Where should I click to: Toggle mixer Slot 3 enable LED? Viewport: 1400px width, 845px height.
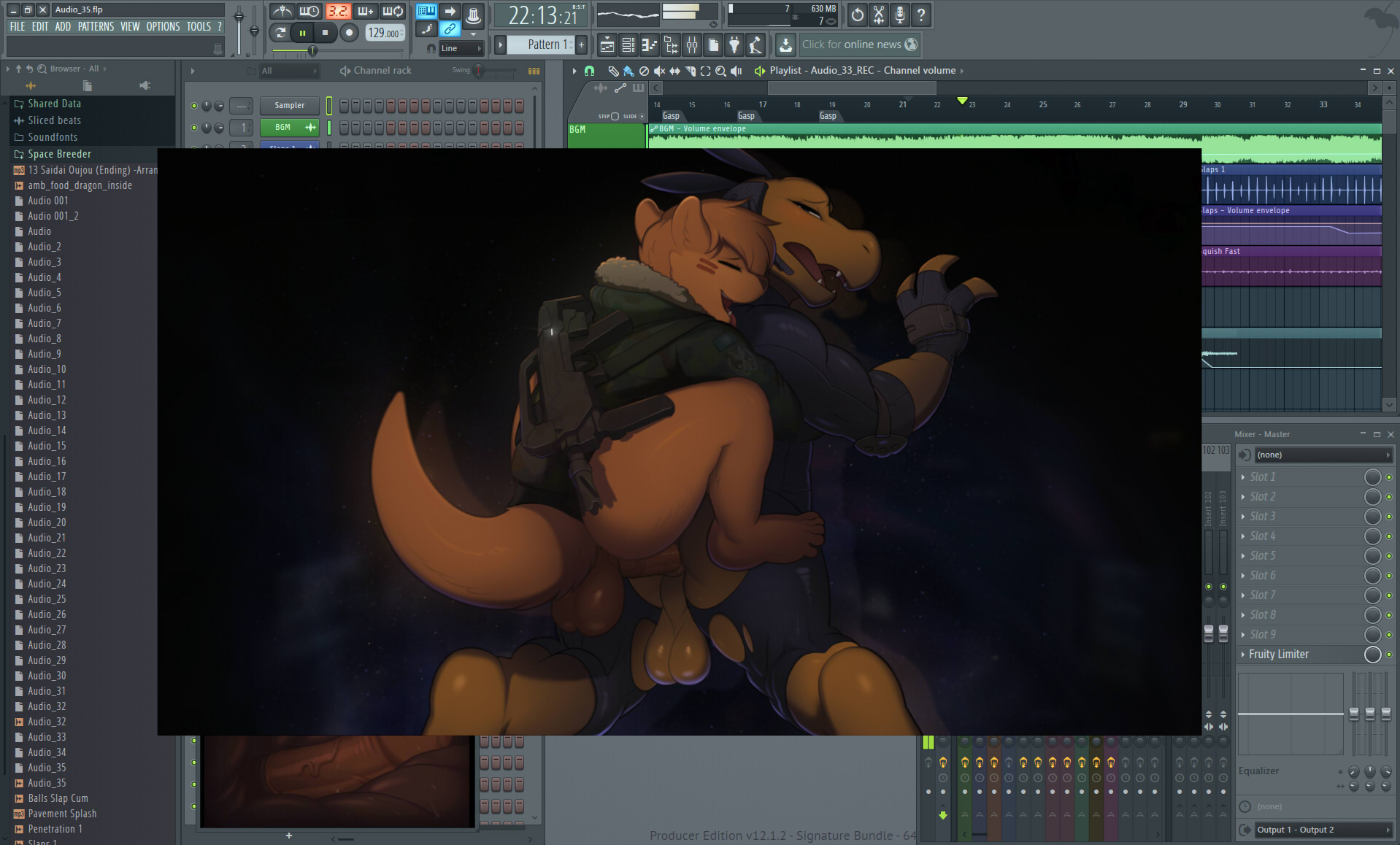1389,517
